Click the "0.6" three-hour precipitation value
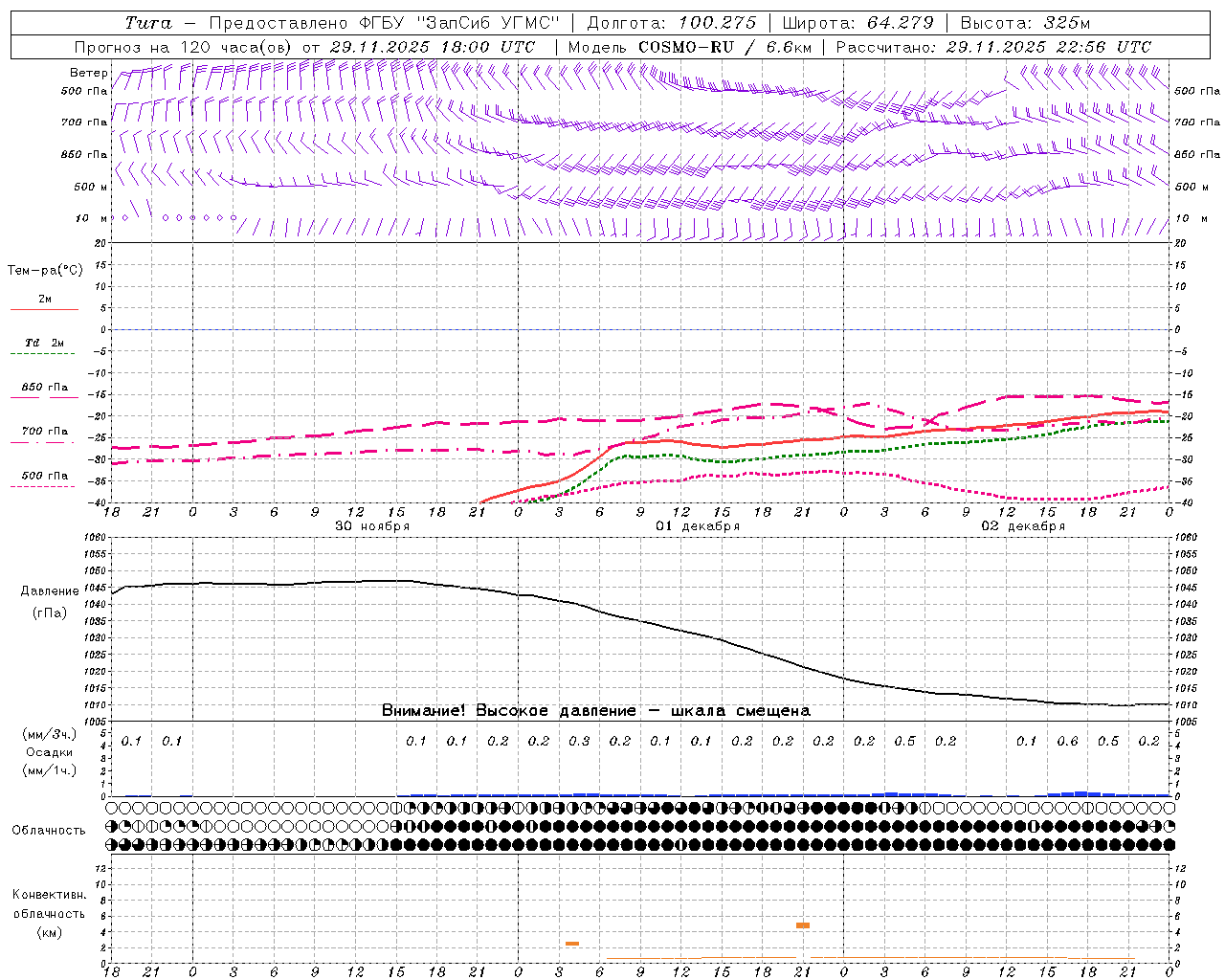 click(1067, 742)
